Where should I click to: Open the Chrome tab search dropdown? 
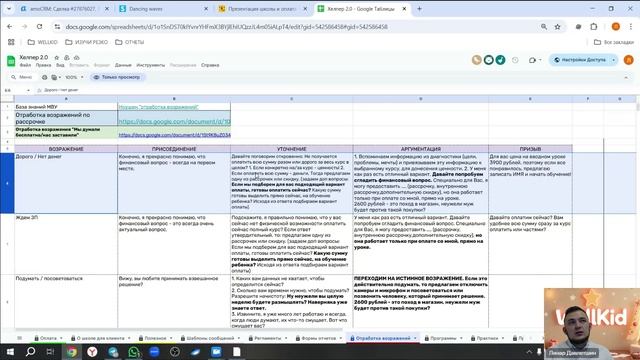(x=9, y=9)
